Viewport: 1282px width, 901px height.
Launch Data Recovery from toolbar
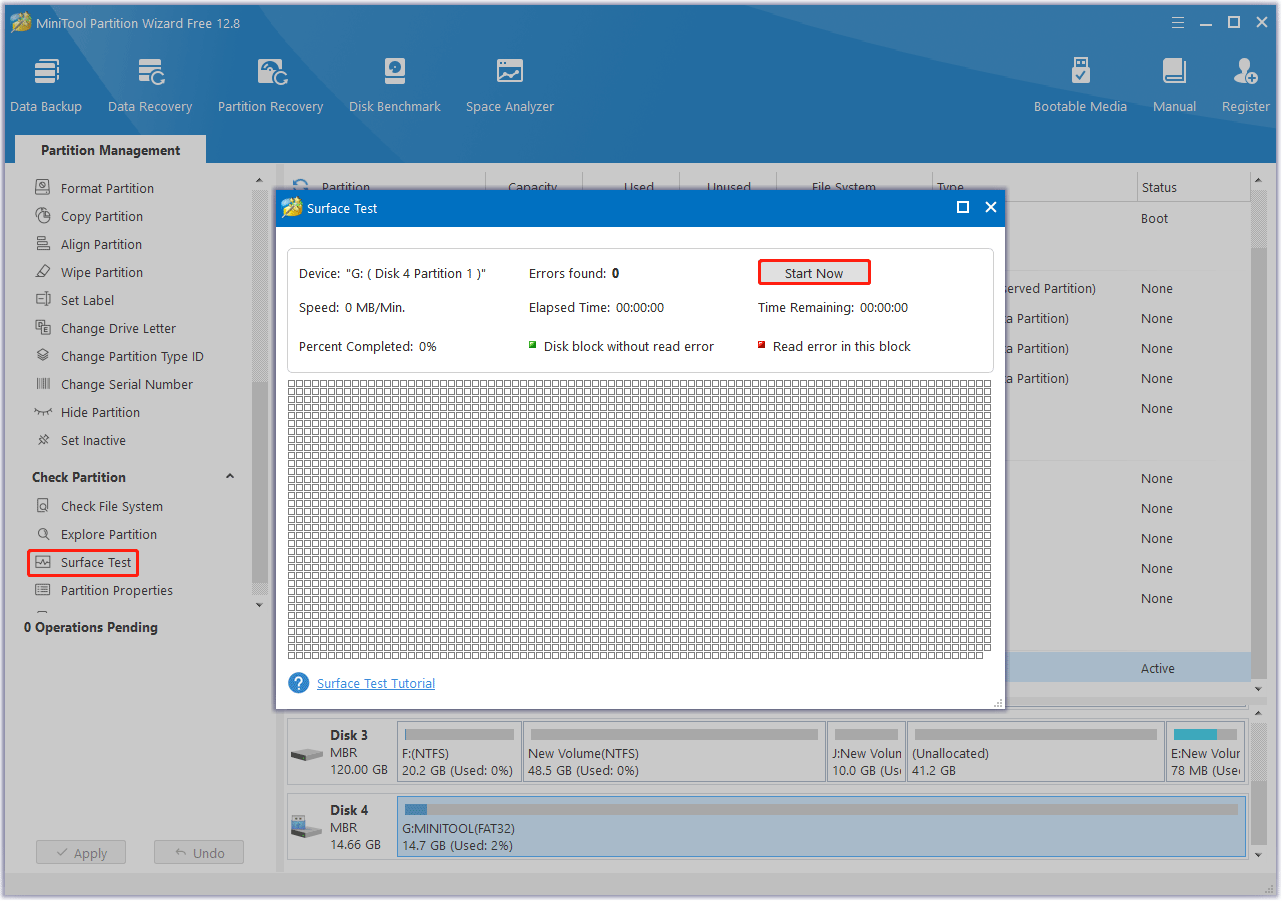tap(150, 85)
